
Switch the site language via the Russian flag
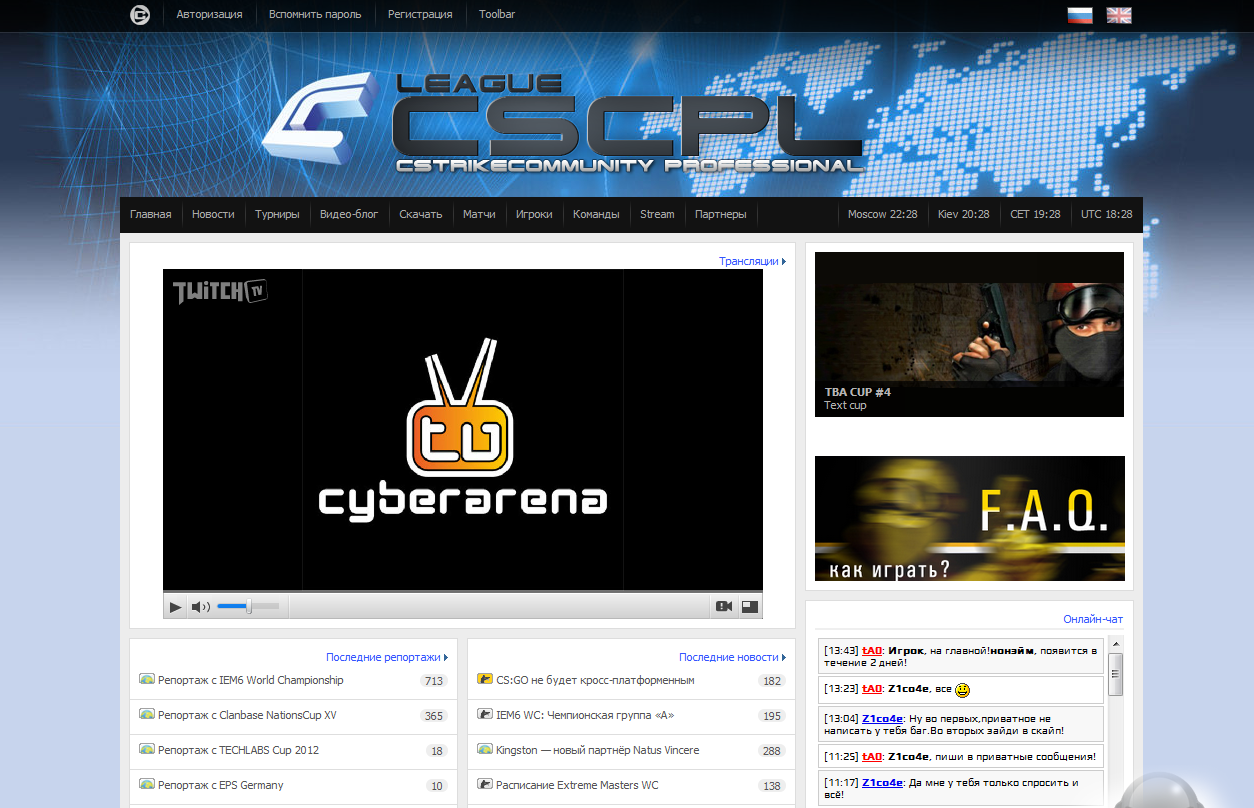(x=1080, y=15)
